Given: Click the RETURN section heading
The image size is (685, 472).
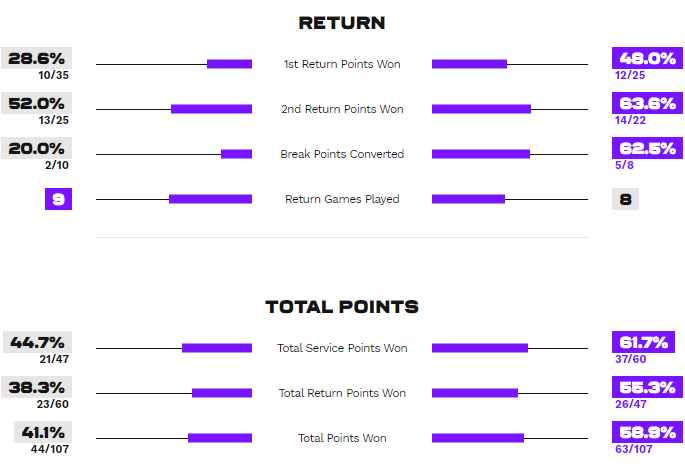Looking at the screenshot, I should pos(342,23).
